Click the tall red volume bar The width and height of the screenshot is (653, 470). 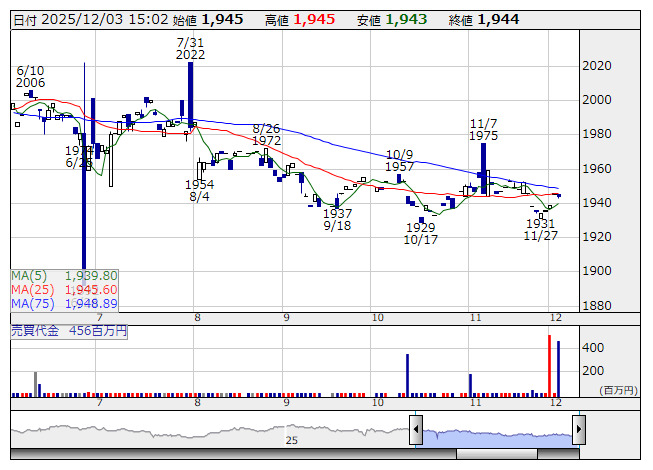549,365
